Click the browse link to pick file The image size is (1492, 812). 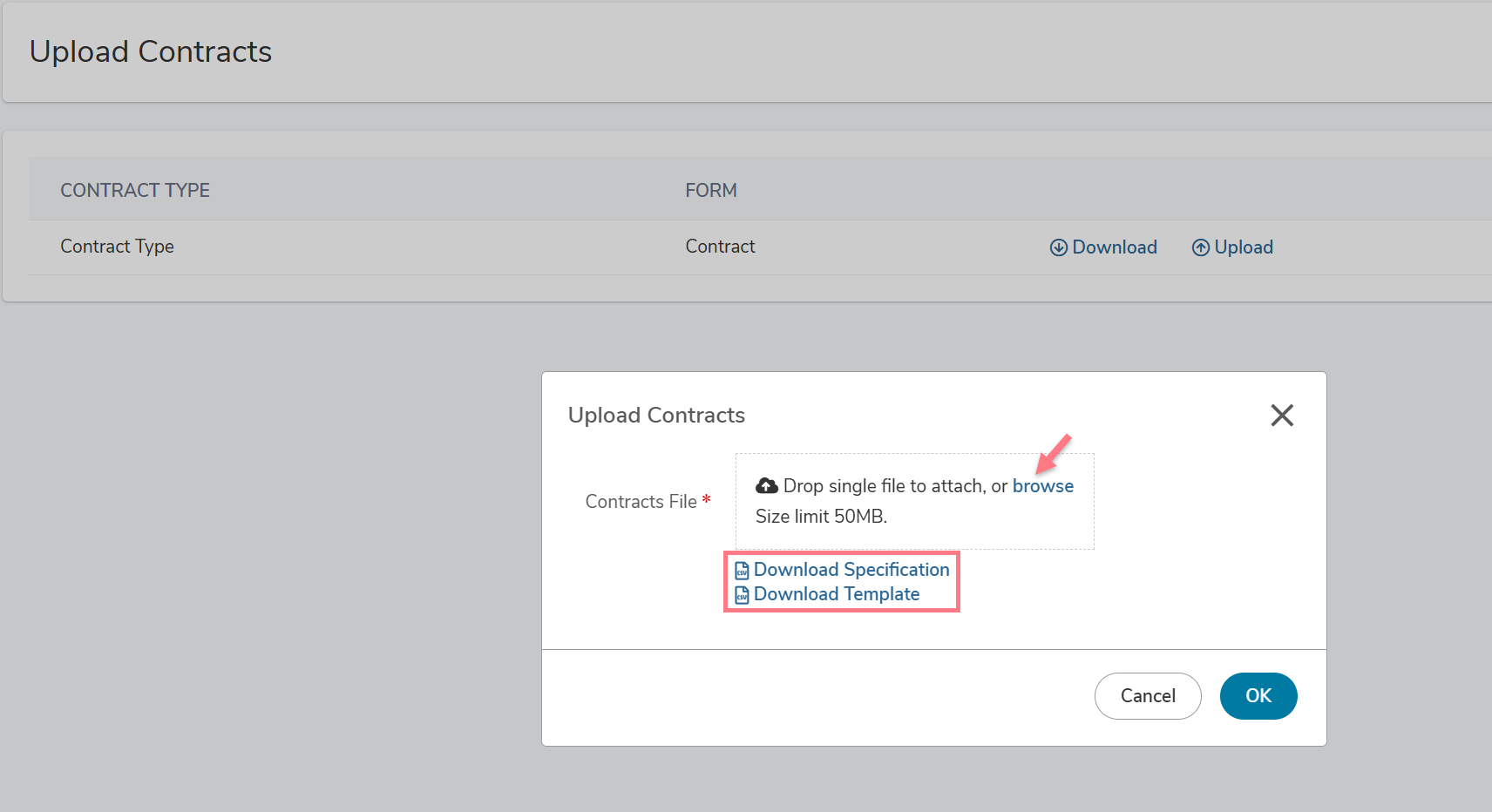(x=1043, y=486)
